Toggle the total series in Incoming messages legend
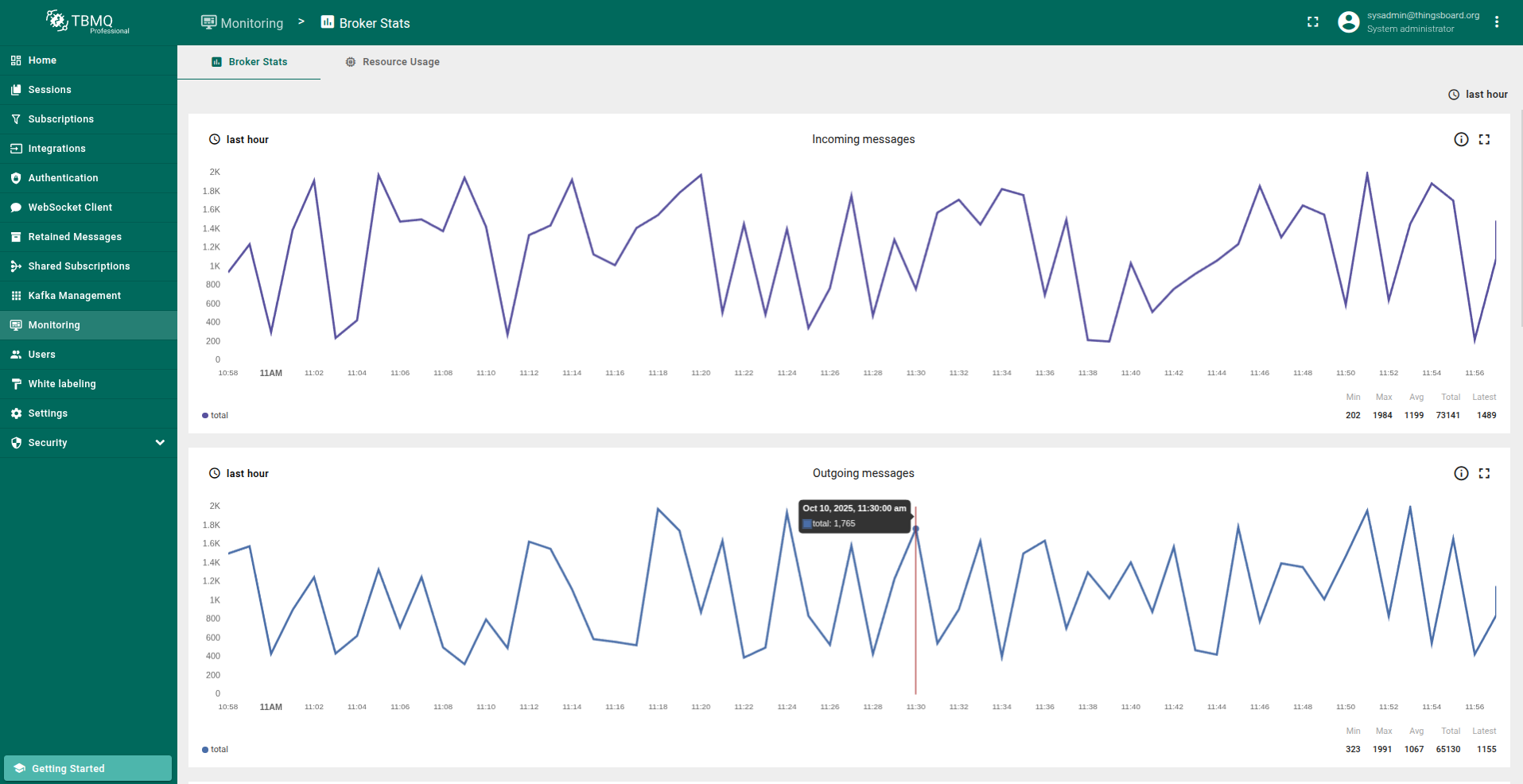1523x784 pixels. pyautogui.click(x=216, y=415)
